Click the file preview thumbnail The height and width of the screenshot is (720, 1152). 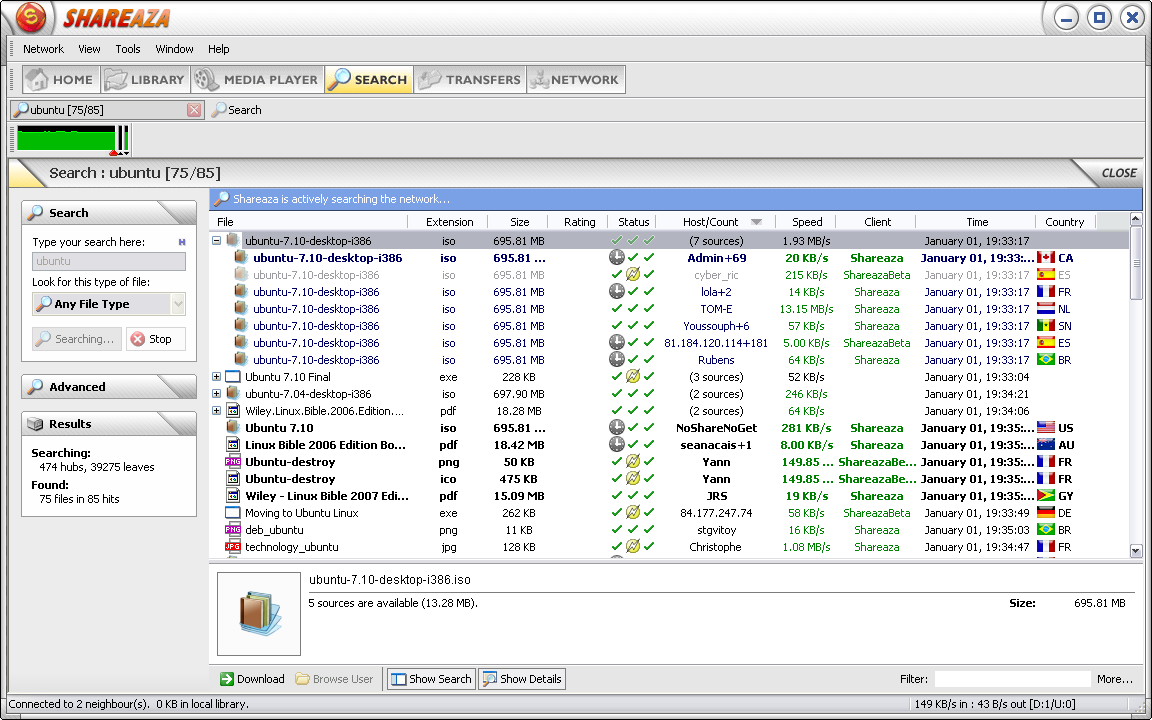(259, 613)
